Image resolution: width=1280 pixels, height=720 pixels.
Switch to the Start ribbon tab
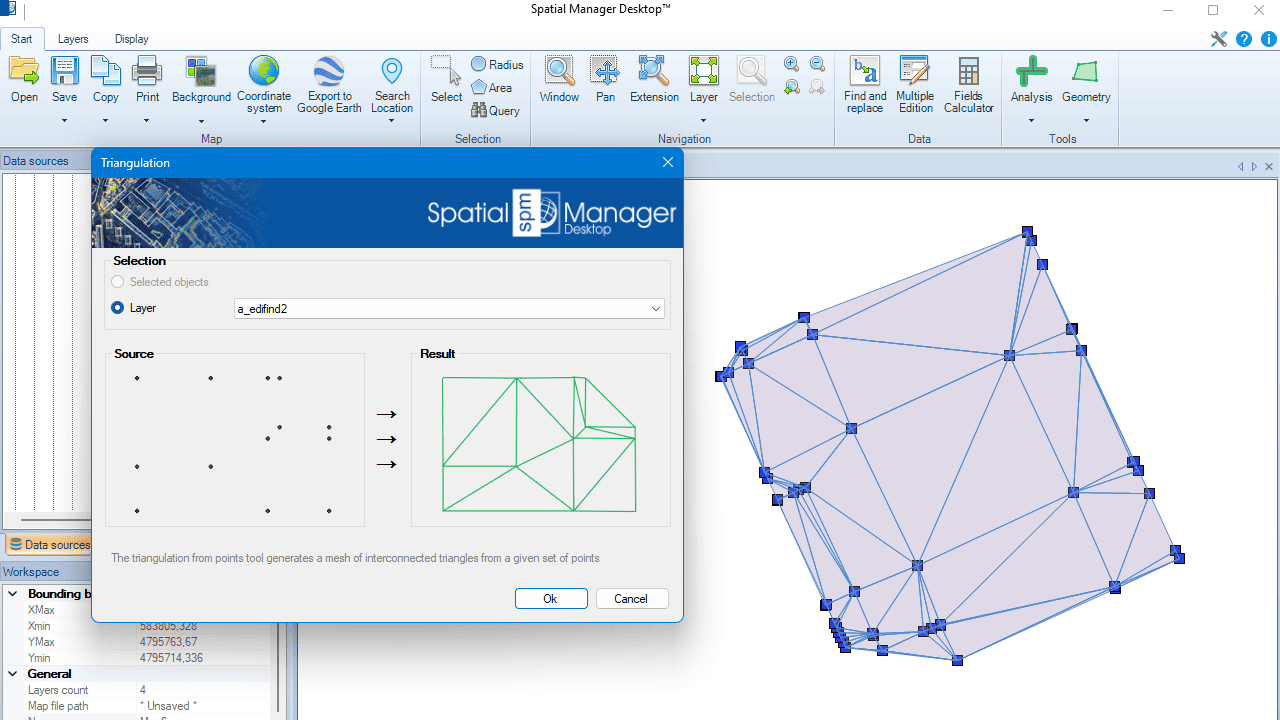coord(22,39)
